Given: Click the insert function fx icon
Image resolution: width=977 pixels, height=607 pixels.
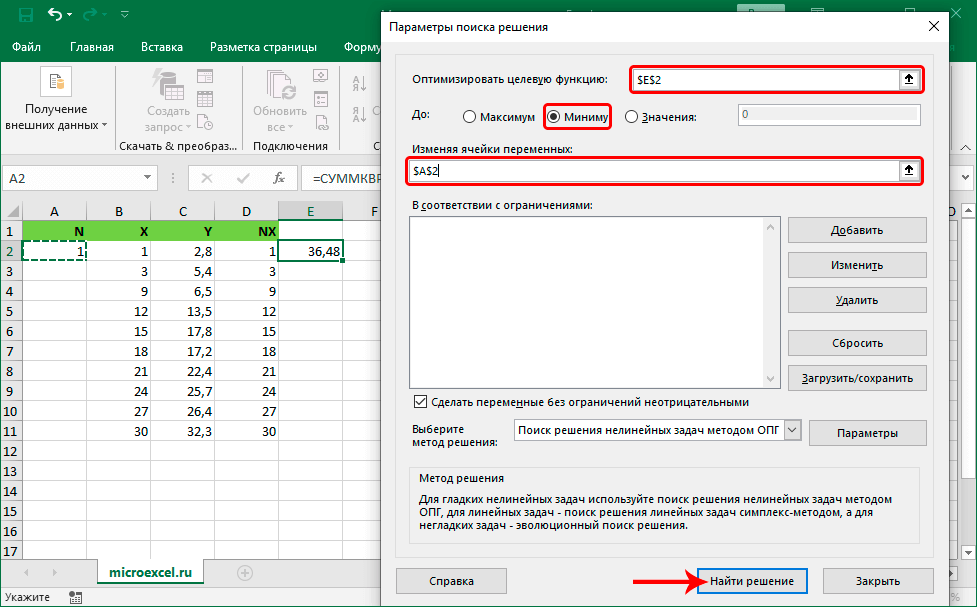Looking at the screenshot, I should coord(280,178).
